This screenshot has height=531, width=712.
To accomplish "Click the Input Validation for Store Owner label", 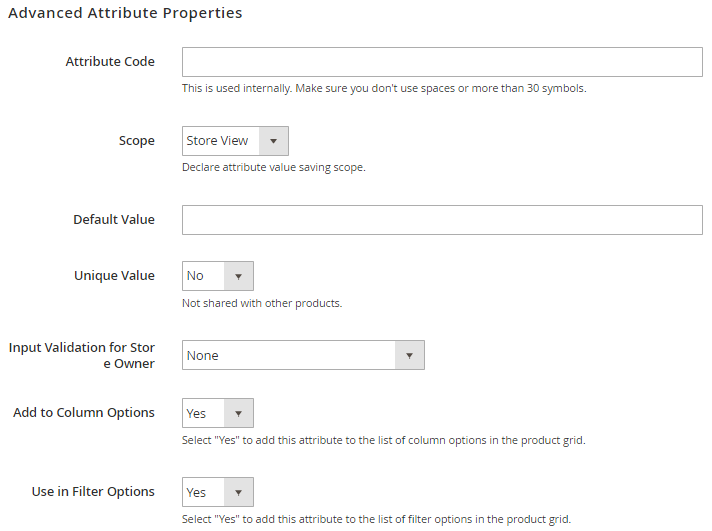I will [x=82, y=355].
